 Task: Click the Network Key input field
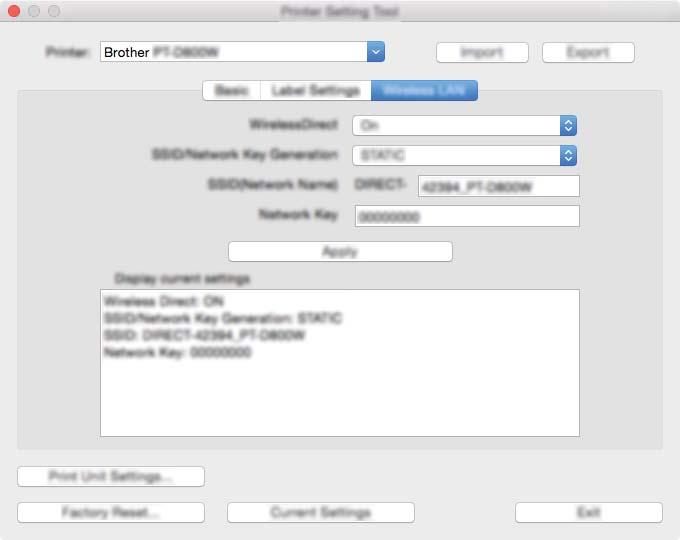(x=467, y=216)
